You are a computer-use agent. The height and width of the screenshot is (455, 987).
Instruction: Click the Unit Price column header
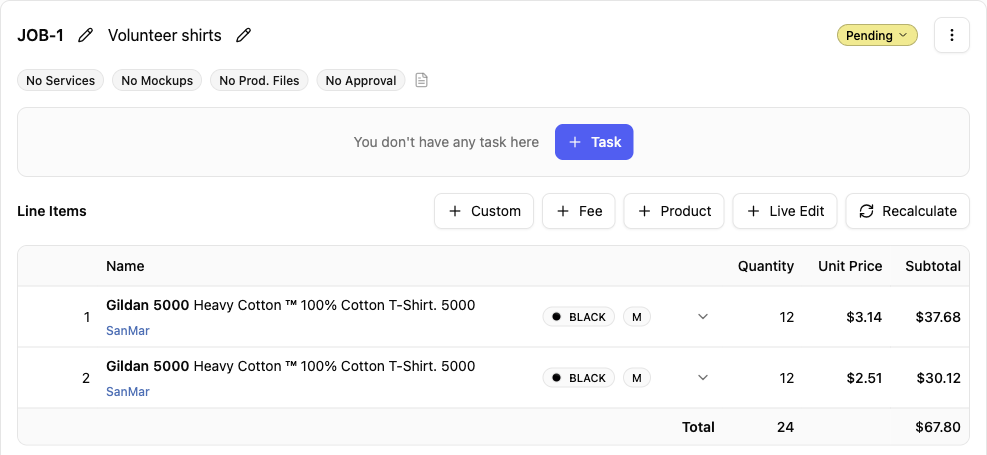[x=850, y=266]
